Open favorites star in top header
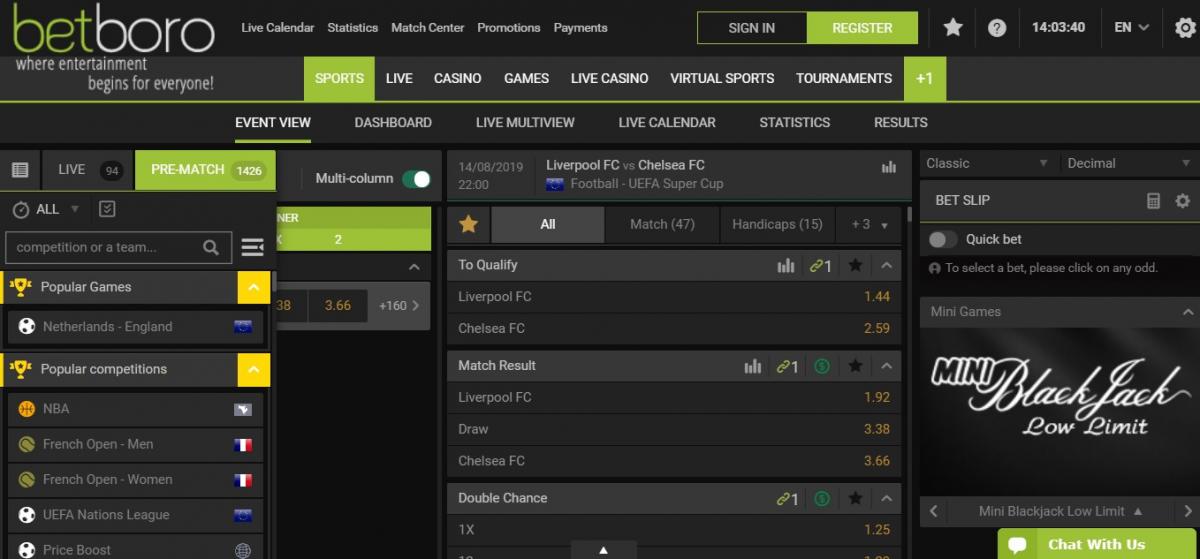Image resolution: width=1200 pixels, height=559 pixels. tap(953, 28)
